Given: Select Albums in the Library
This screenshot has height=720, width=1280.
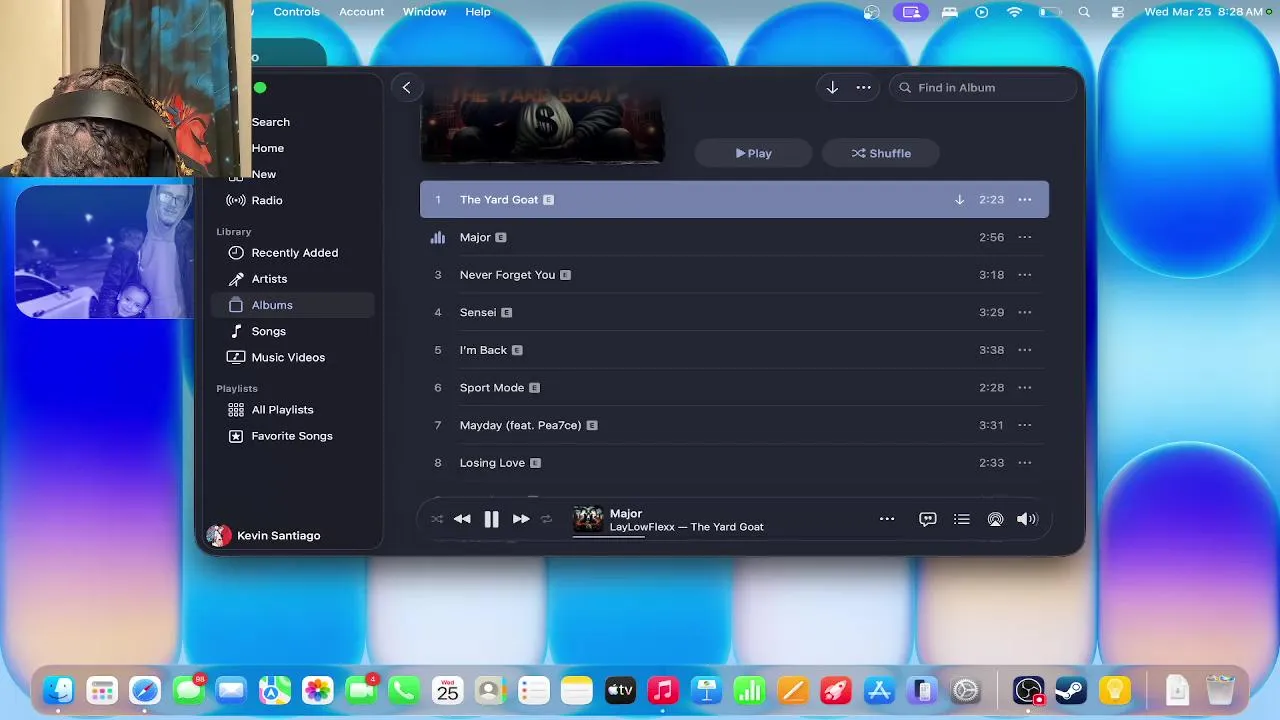Looking at the screenshot, I should pos(292,305).
